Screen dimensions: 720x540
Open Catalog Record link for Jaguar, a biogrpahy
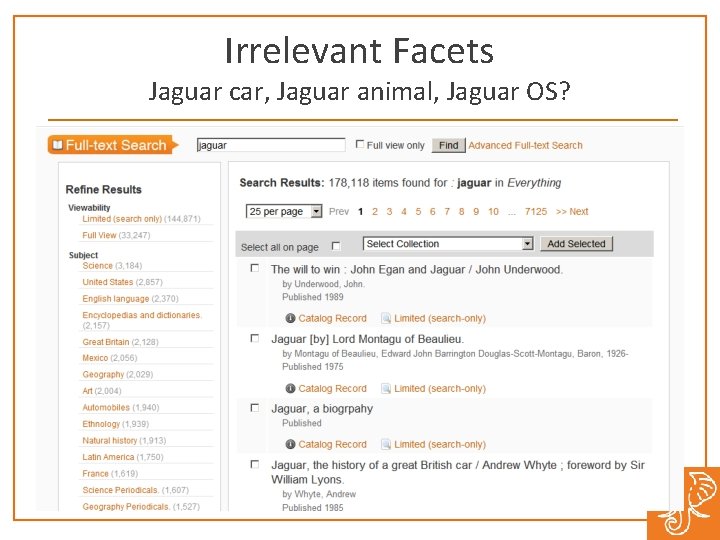[332, 444]
